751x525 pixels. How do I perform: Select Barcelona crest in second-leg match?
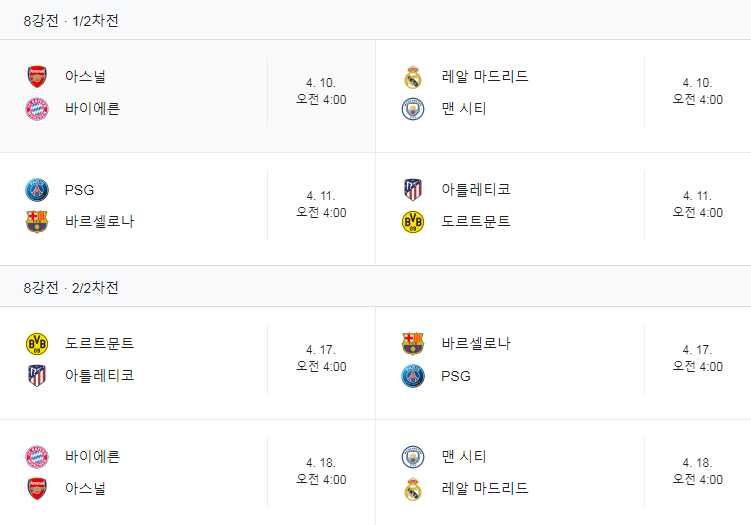pyautogui.click(x=413, y=343)
